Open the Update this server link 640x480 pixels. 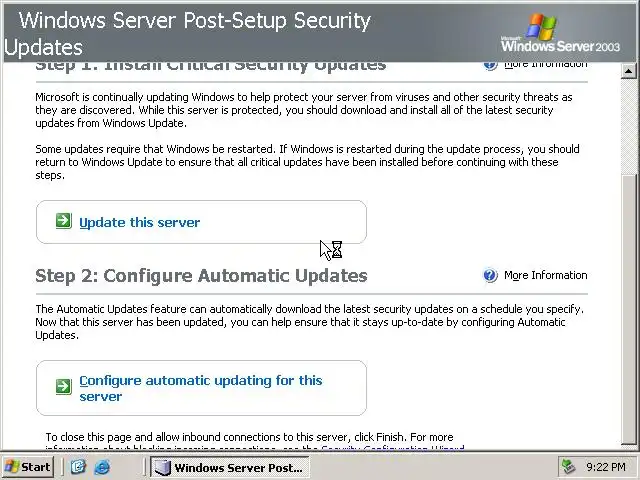pos(139,222)
